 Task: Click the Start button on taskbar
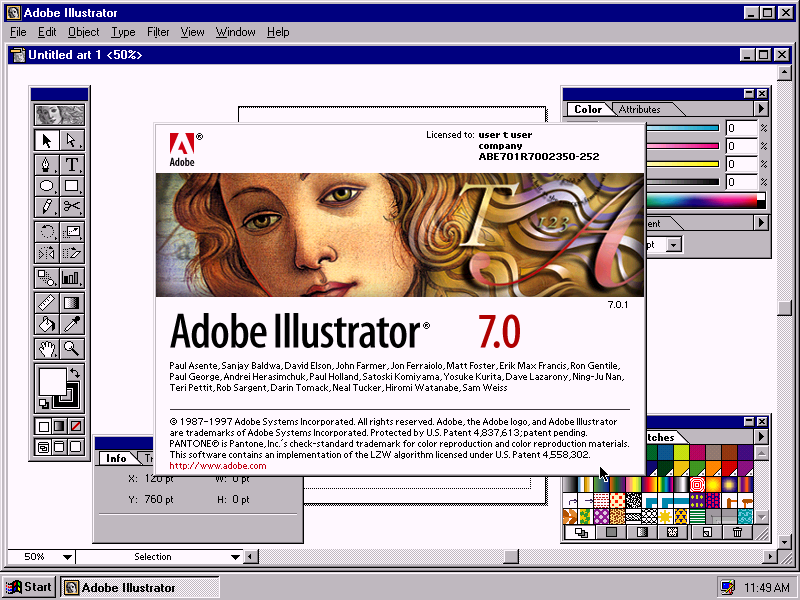tap(30, 587)
